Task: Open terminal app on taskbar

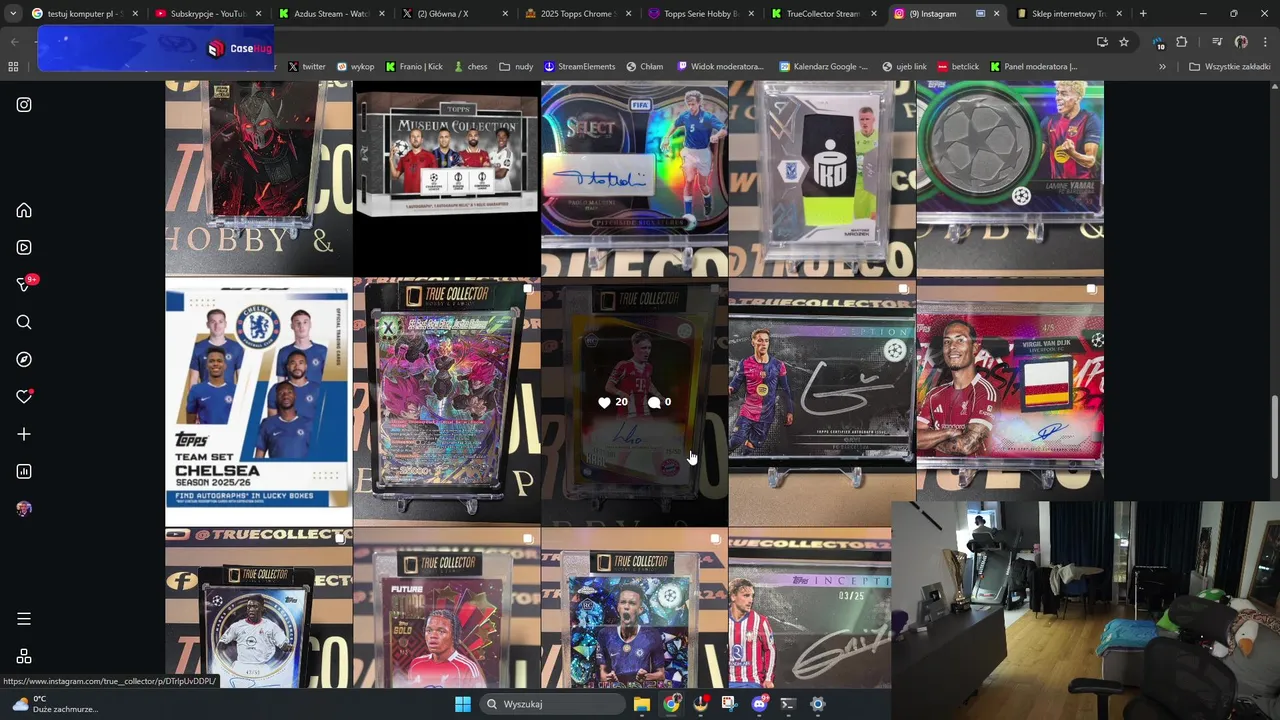Action: pyautogui.click(x=788, y=704)
